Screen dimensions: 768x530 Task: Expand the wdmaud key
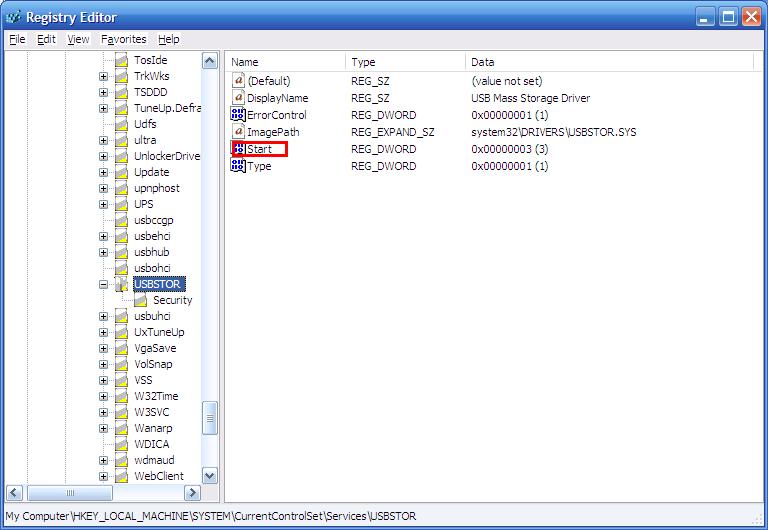[103, 460]
